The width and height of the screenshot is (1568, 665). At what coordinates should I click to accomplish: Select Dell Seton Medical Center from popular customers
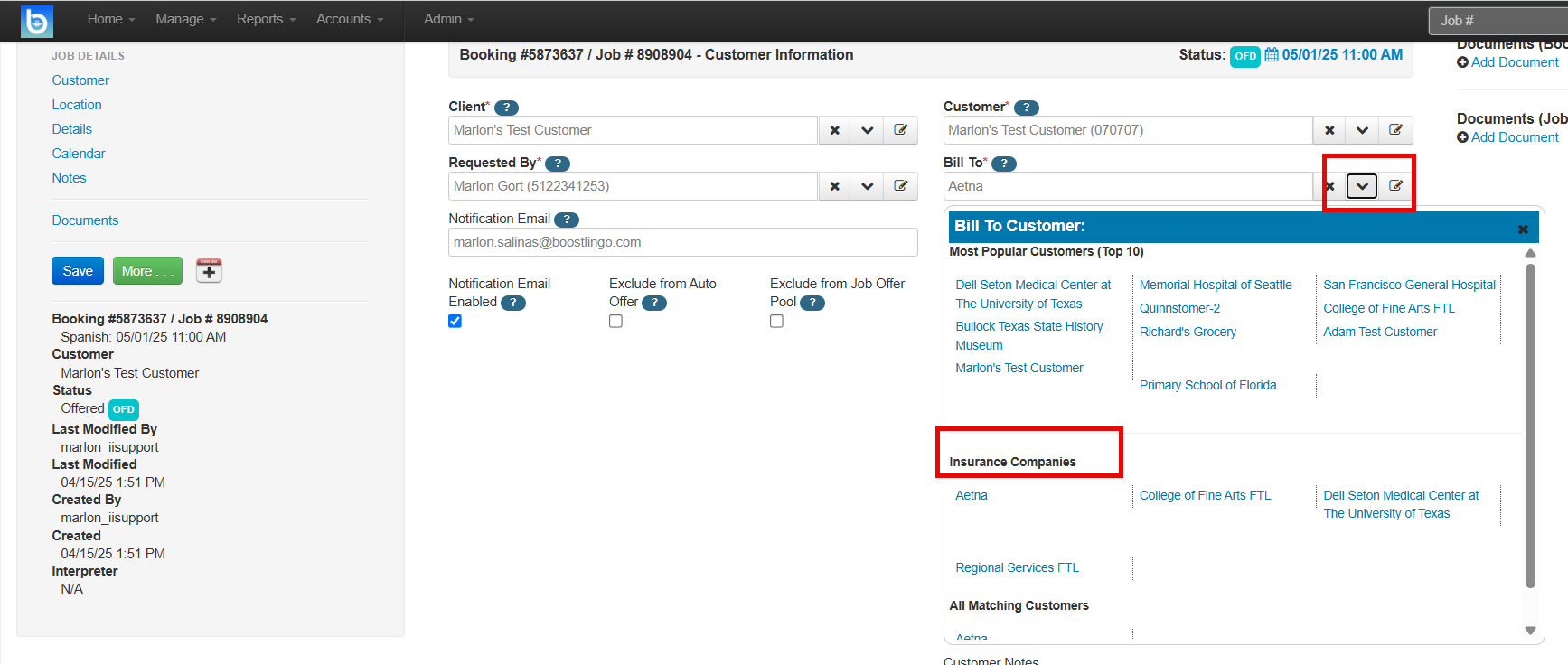[1033, 295]
